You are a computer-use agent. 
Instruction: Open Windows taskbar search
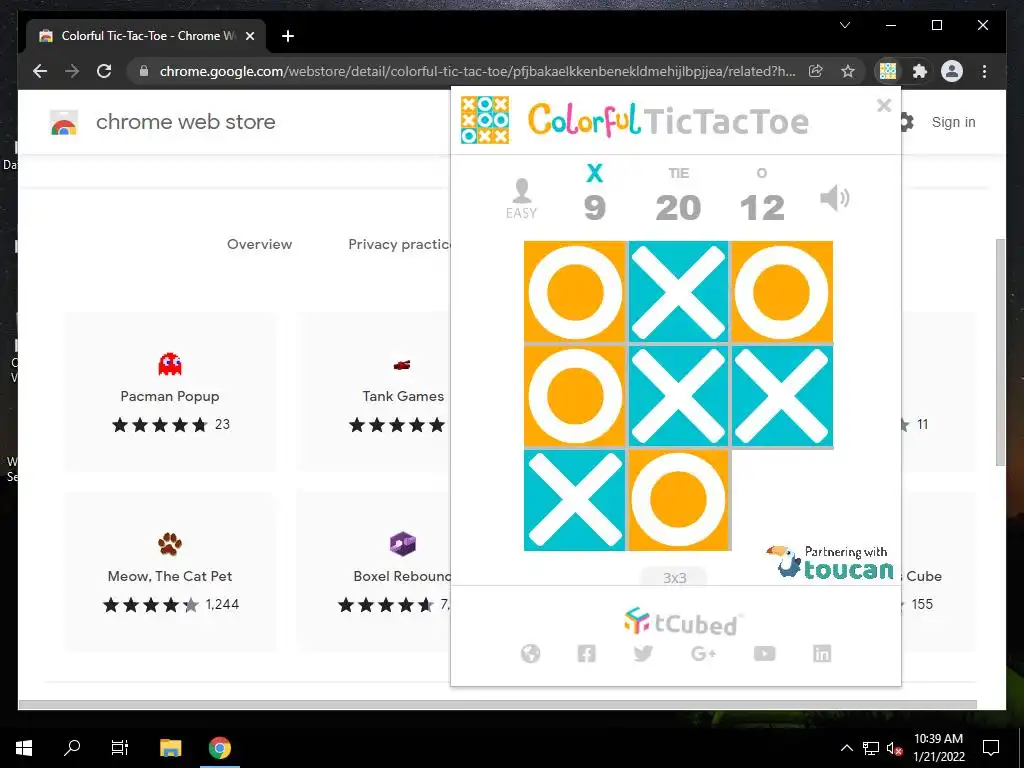pos(72,748)
